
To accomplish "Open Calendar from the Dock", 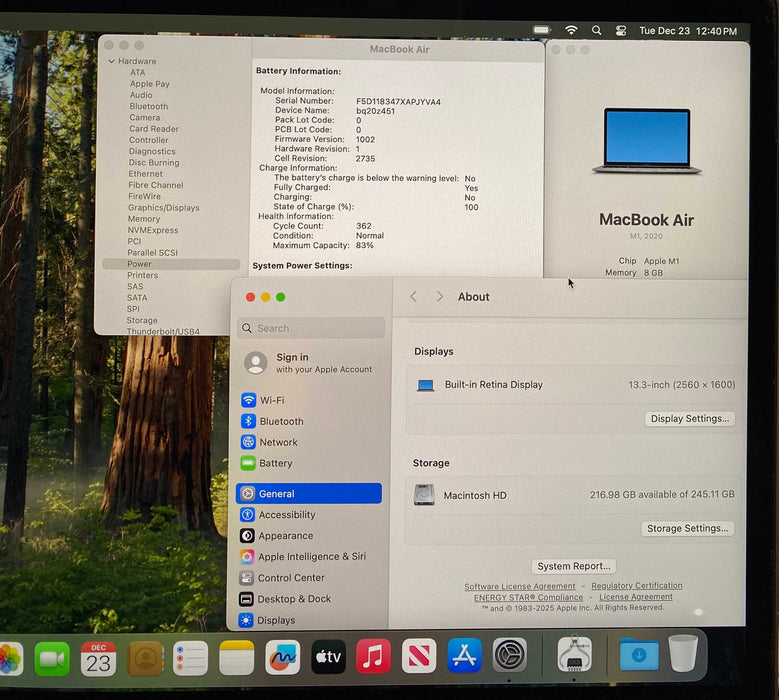I will coord(98,658).
